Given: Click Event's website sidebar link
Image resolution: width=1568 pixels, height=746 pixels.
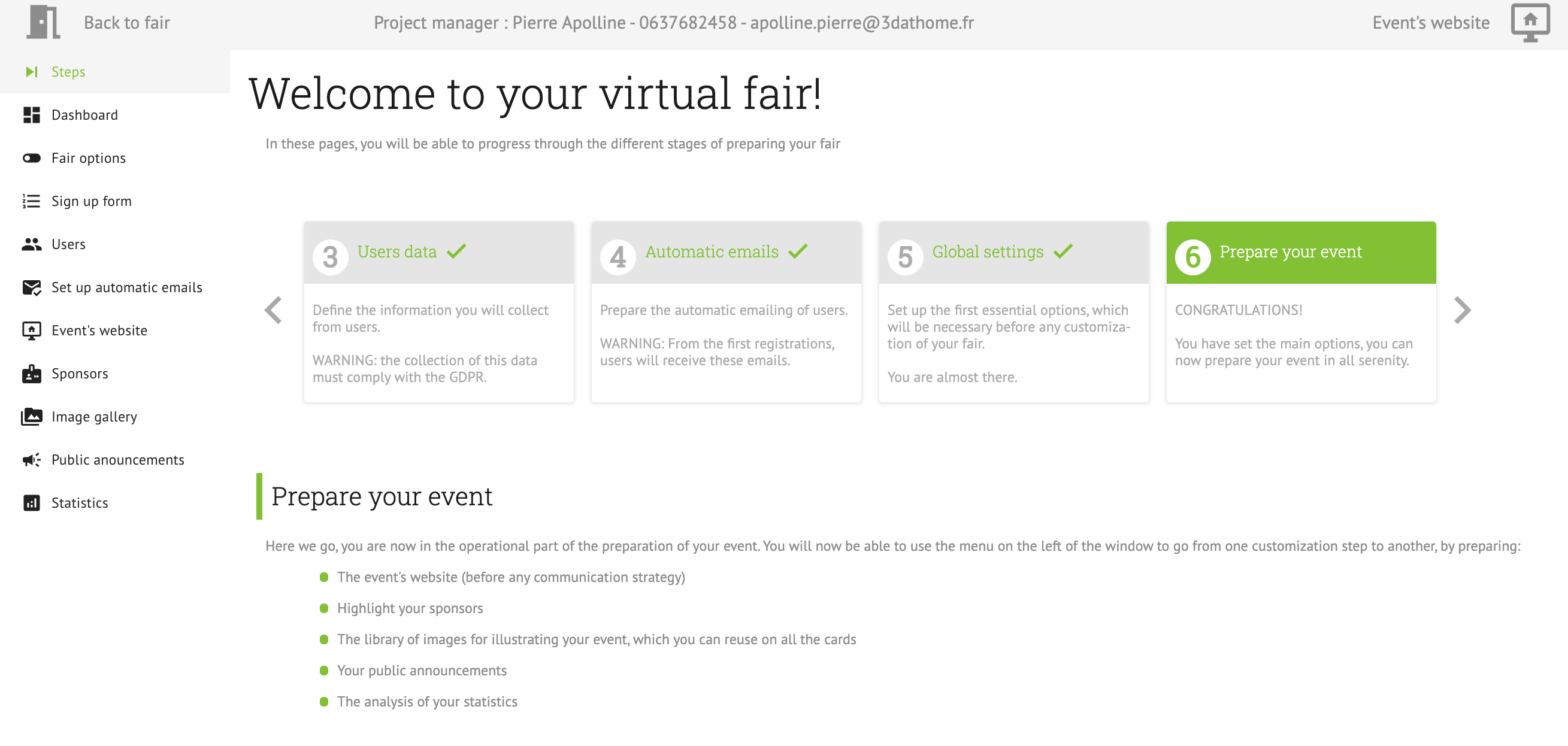Looking at the screenshot, I should click(99, 330).
